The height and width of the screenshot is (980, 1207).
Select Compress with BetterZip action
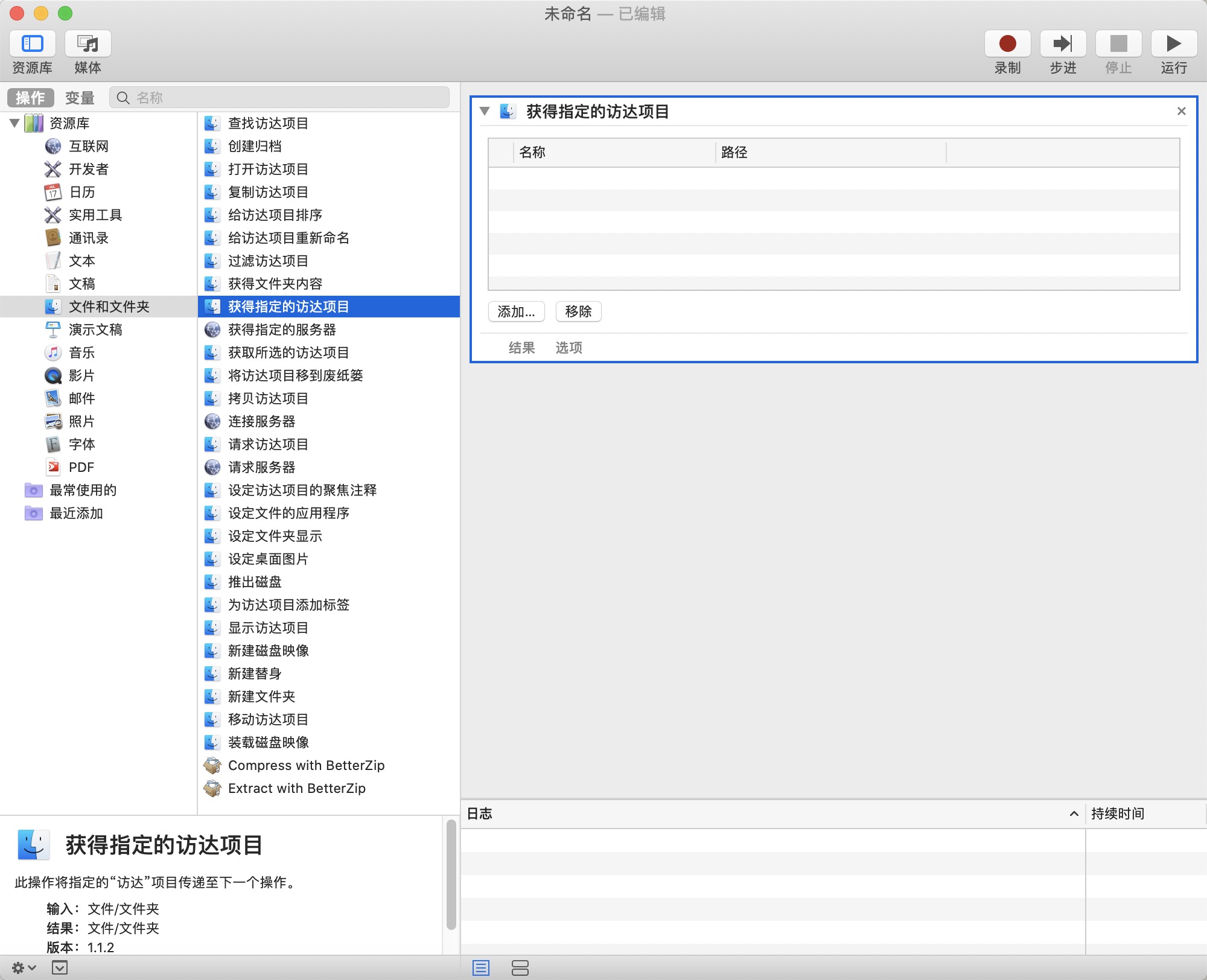pos(329,765)
